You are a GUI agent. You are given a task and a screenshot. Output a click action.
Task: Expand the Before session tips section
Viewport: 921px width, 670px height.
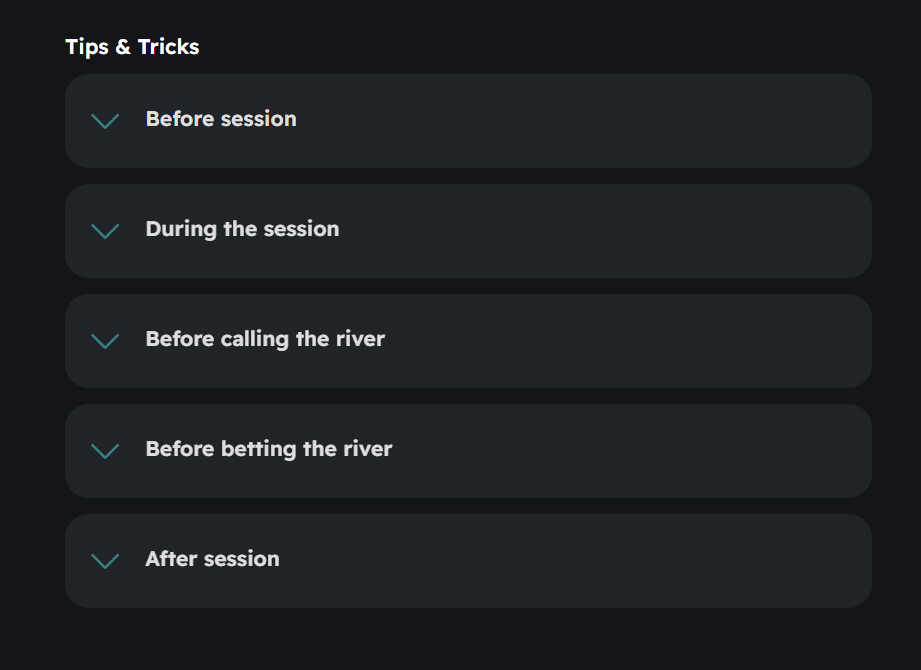point(468,121)
